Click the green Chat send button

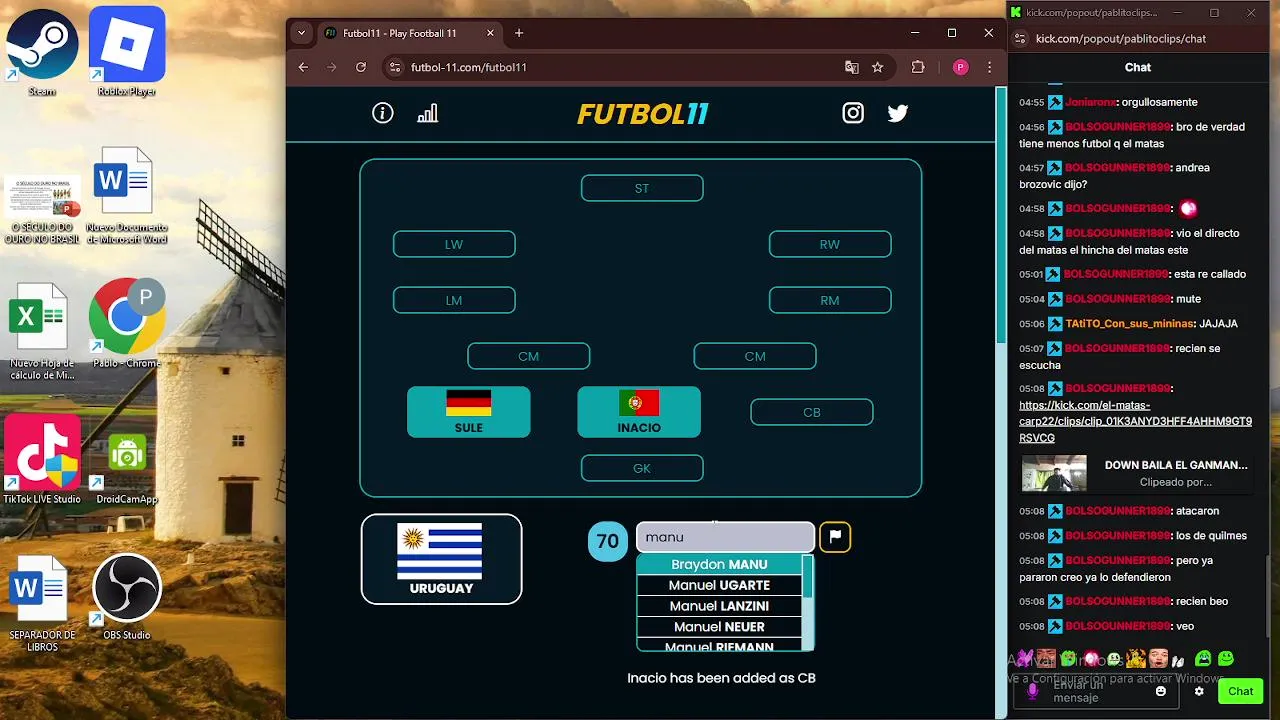[1241, 691]
